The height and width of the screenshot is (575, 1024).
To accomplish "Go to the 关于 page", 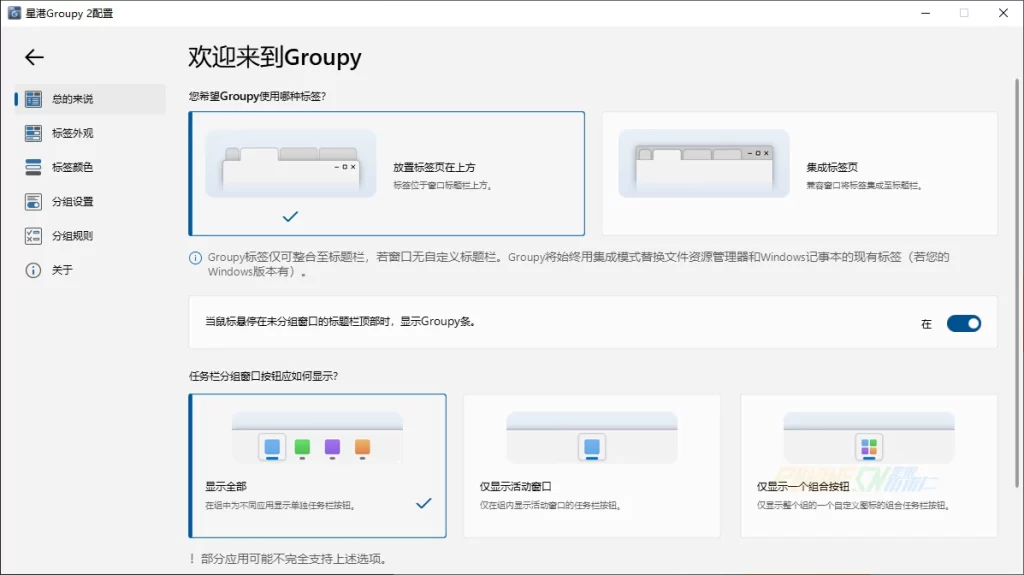I will [63, 270].
